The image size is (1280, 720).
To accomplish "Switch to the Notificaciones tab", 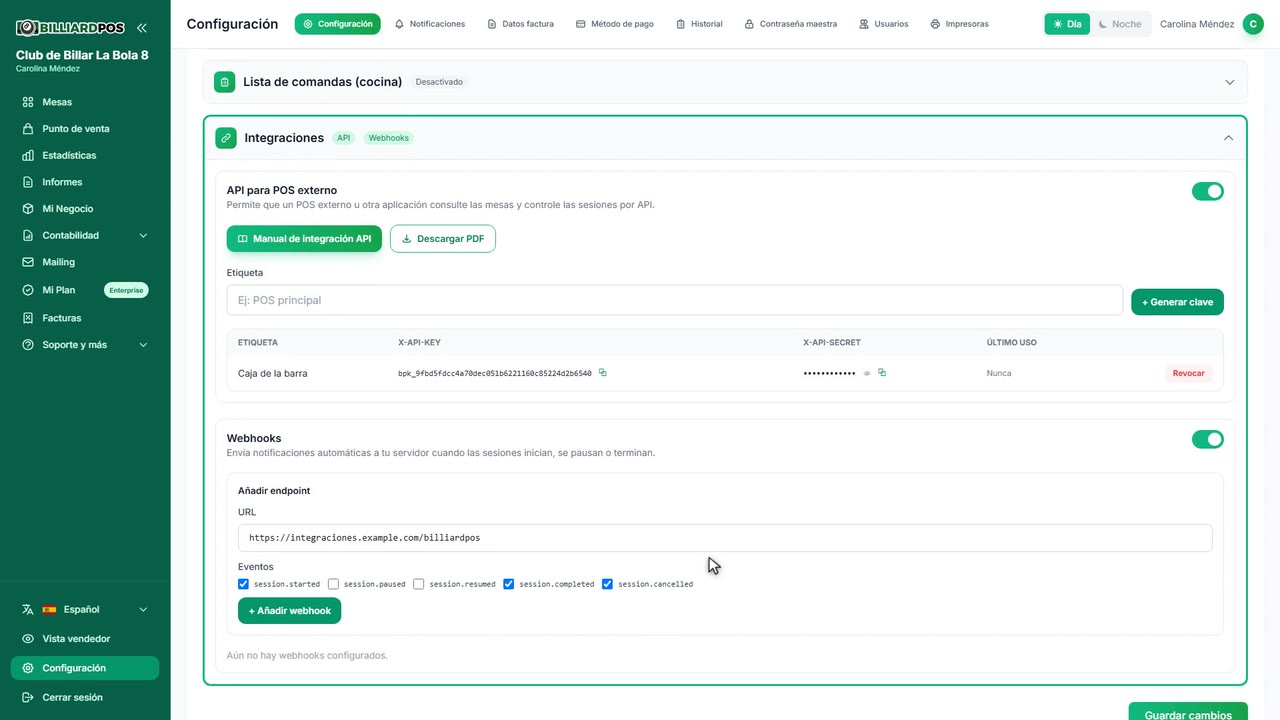I will [x=430, y=24].
